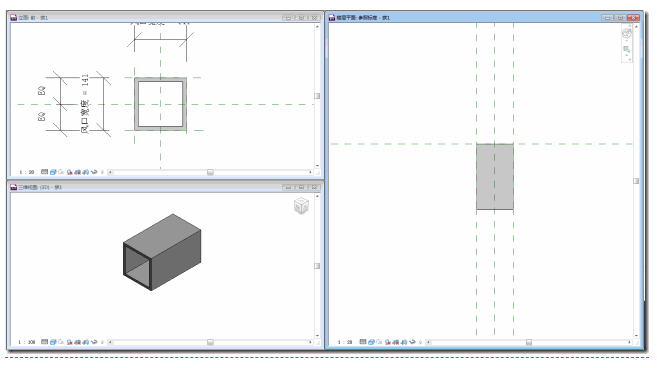Open Visual Style in floor plan view
The image size is (657, 368).
pyautogui.click(x=371, y=342)
